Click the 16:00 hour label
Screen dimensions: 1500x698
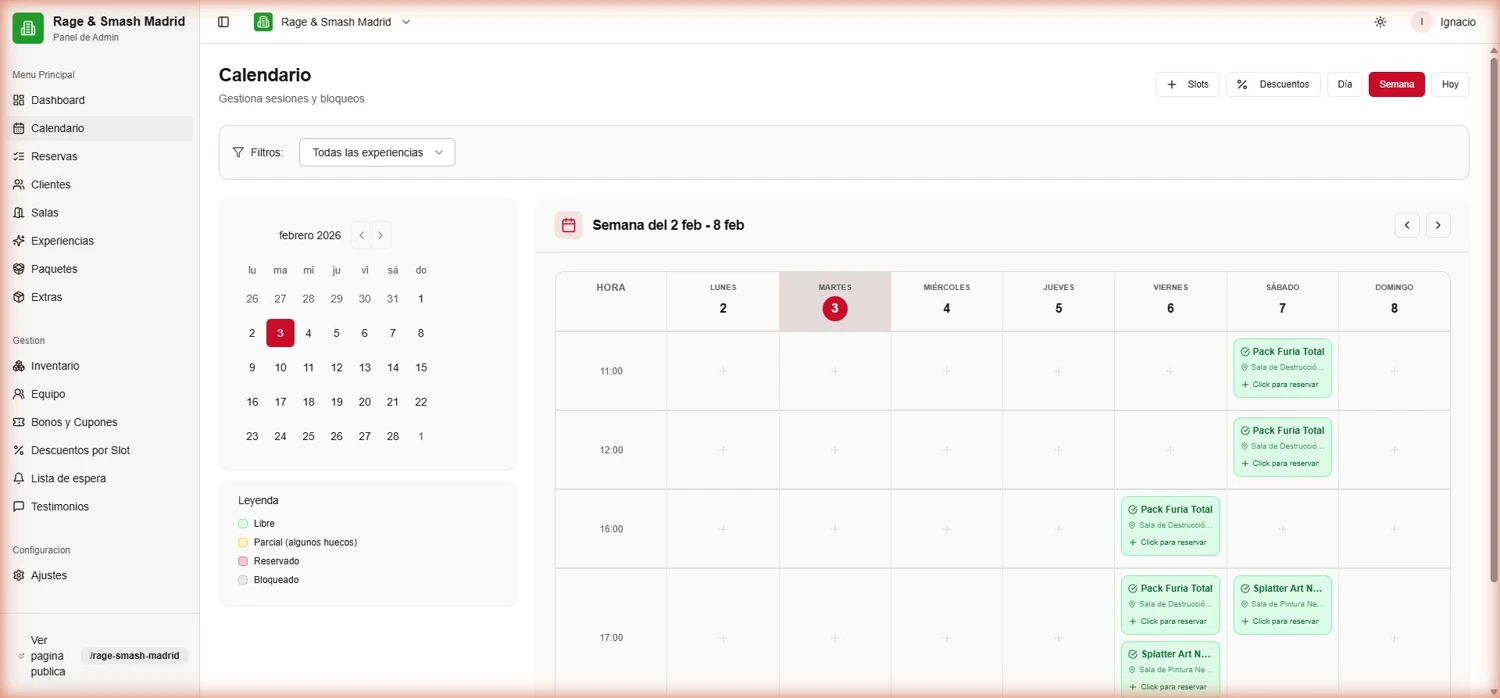(x=611, y=529)
